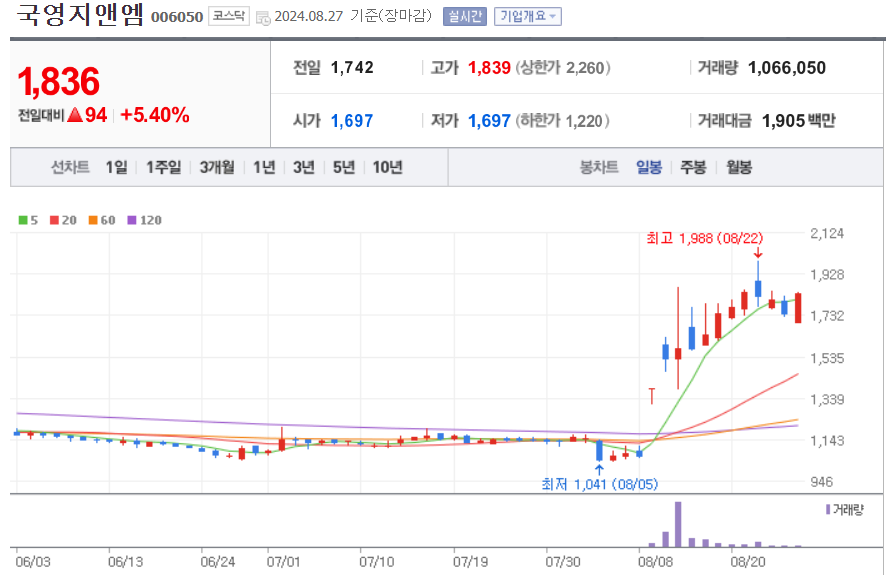Click the red 20-day average legend swatch
The height and width of the screenshot is (575, 886).
[x=55, y=220]
